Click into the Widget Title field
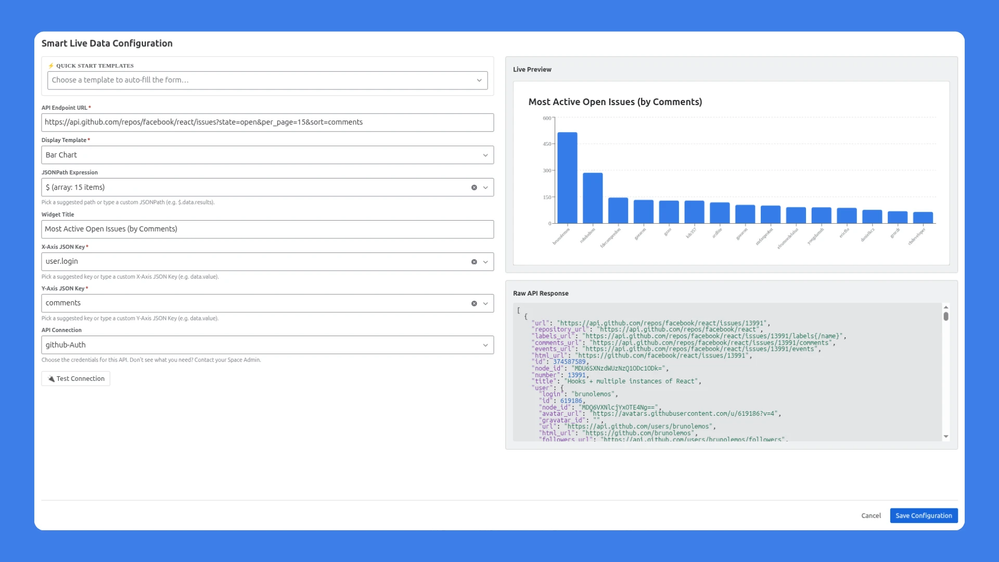The width and height of the screenshot is (999, 562). point(268,229)
